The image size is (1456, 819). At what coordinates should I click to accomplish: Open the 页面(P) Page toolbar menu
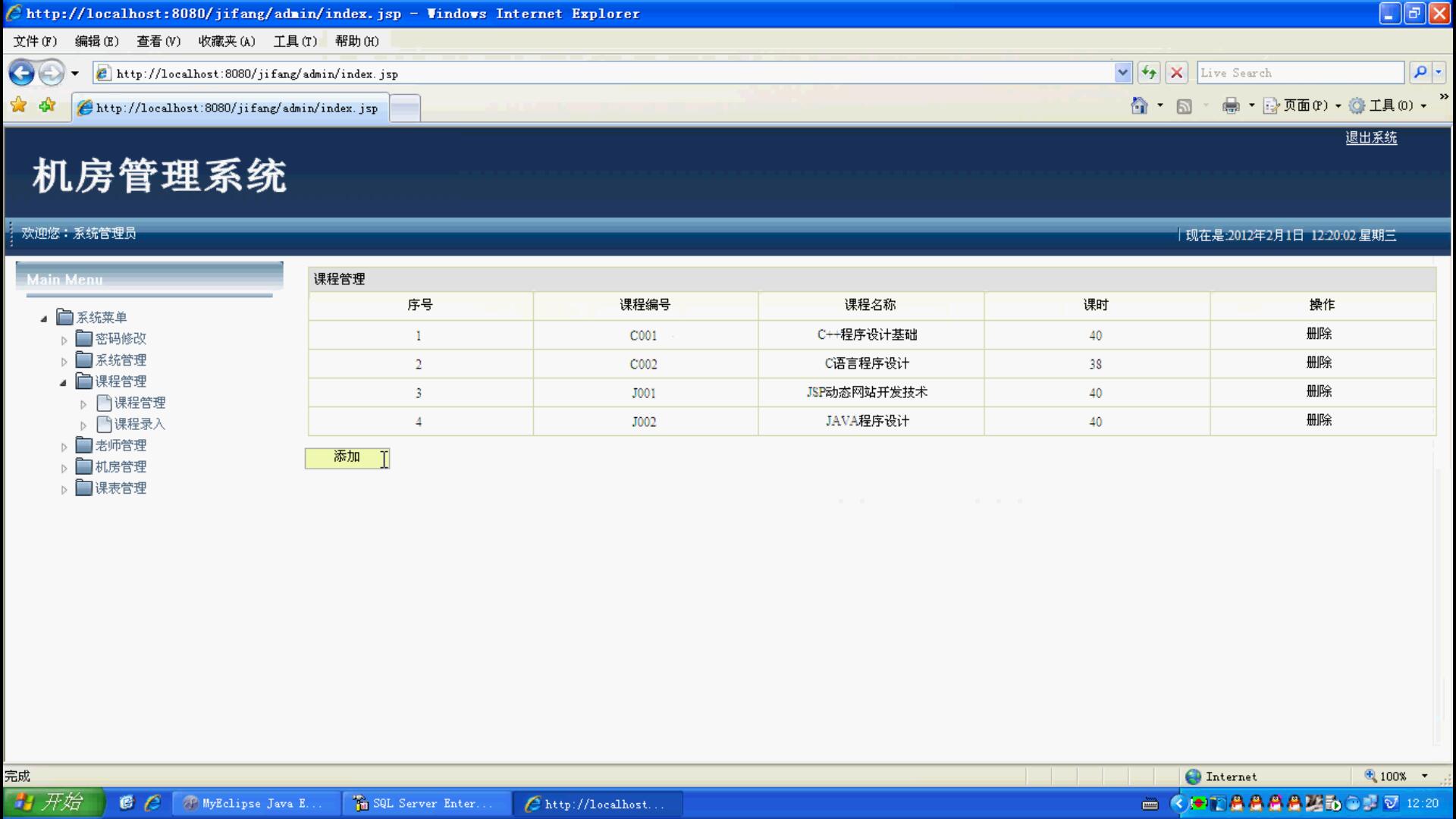point(1302,105)
